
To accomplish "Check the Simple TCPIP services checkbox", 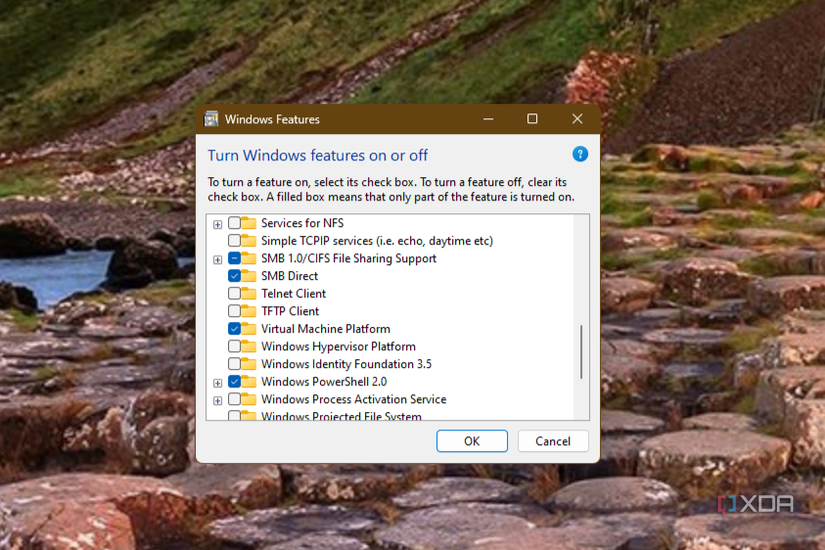I will (x=234, y=241).
